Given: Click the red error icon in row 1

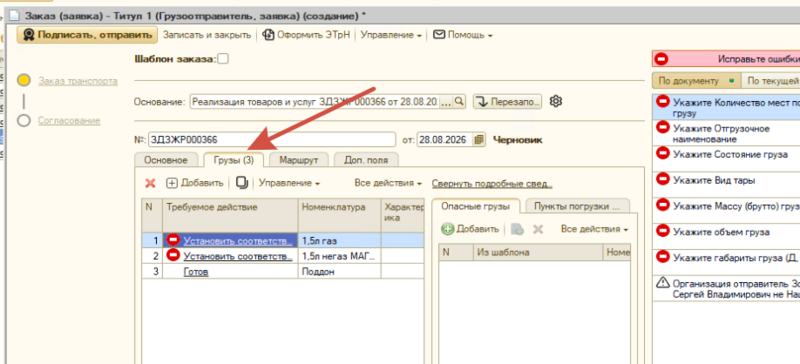Looking at the screenshot, I should 173,239.
